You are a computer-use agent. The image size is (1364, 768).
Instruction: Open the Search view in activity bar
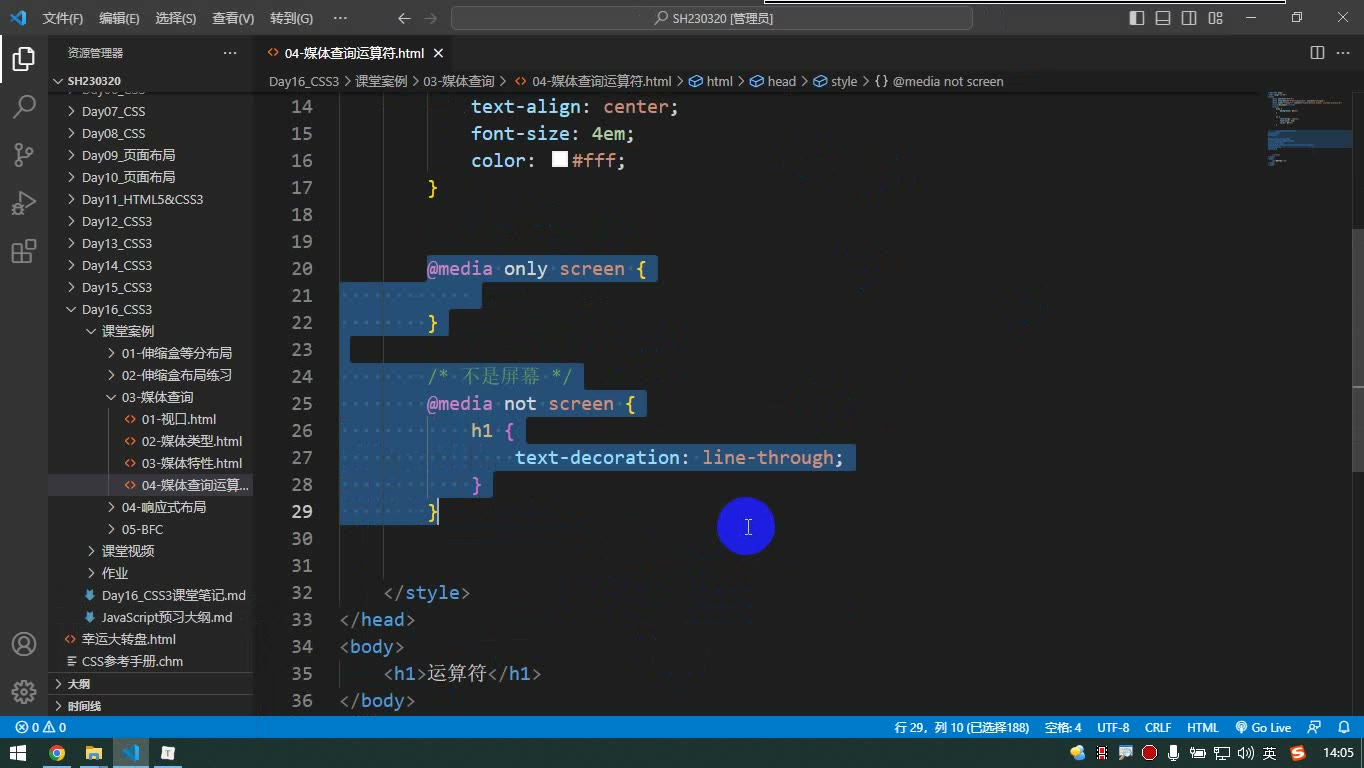click(x=24, y=106)
